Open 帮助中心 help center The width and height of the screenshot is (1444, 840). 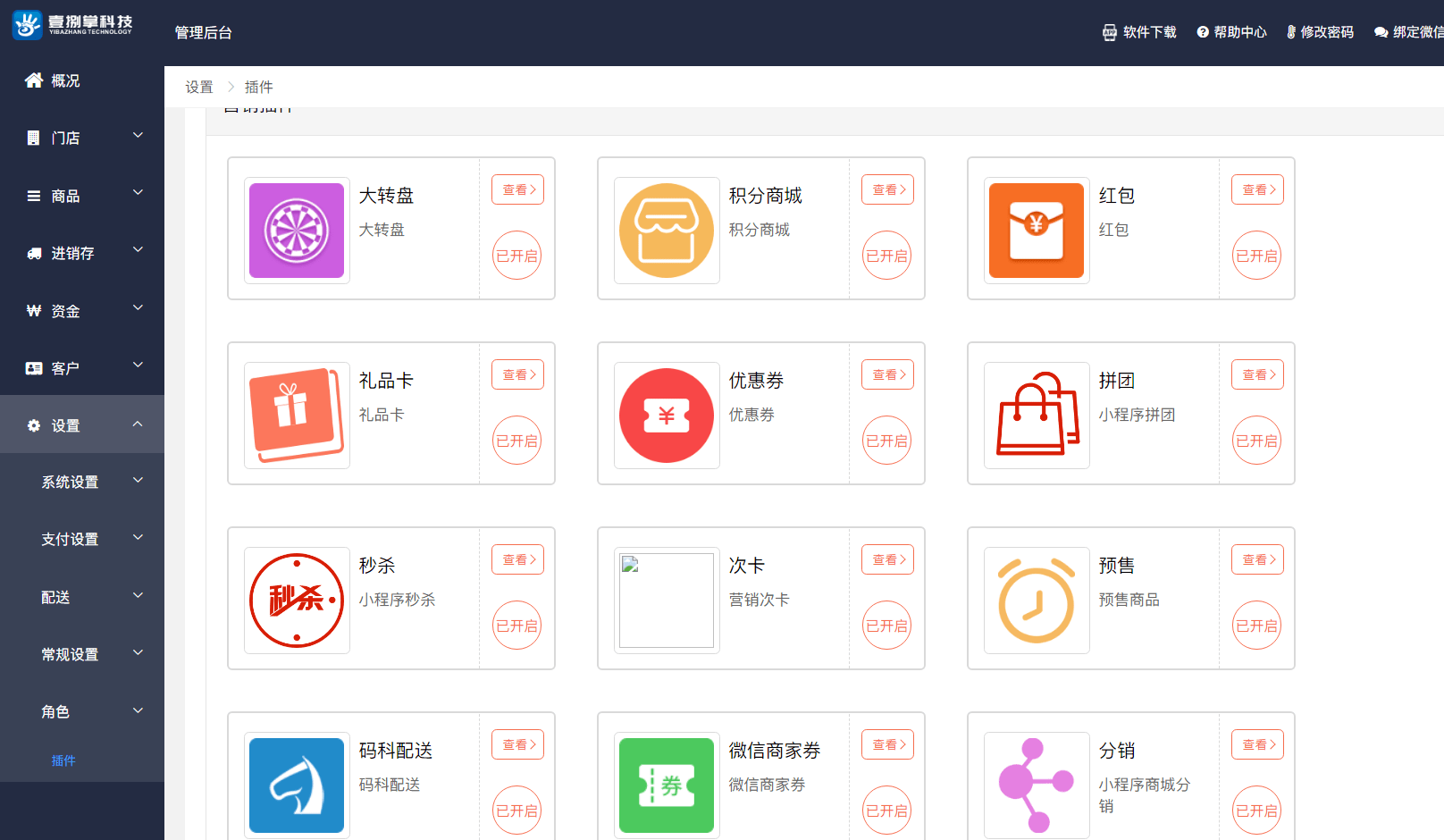1231,32
